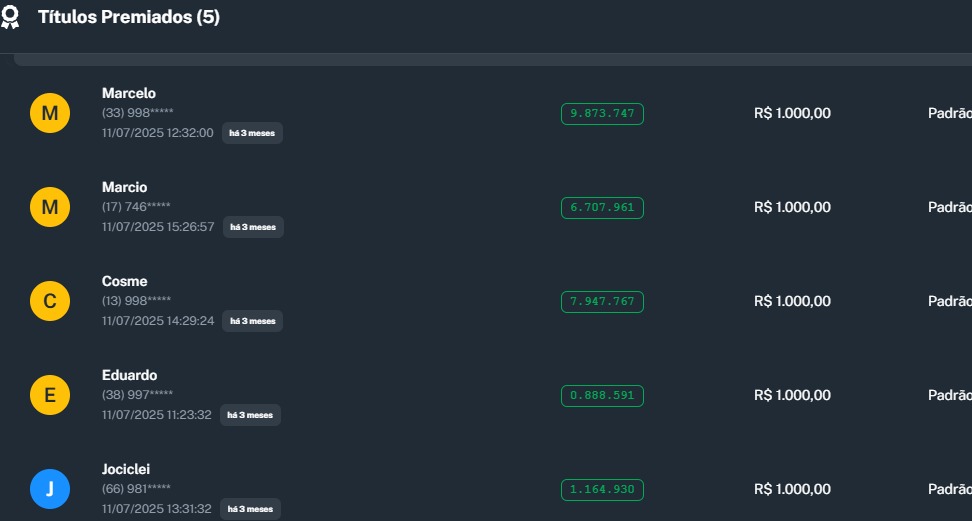Open winner name Cosme
Image resolution: width=972 pixels, height=521 pixels.
click(x=125, y=281)
